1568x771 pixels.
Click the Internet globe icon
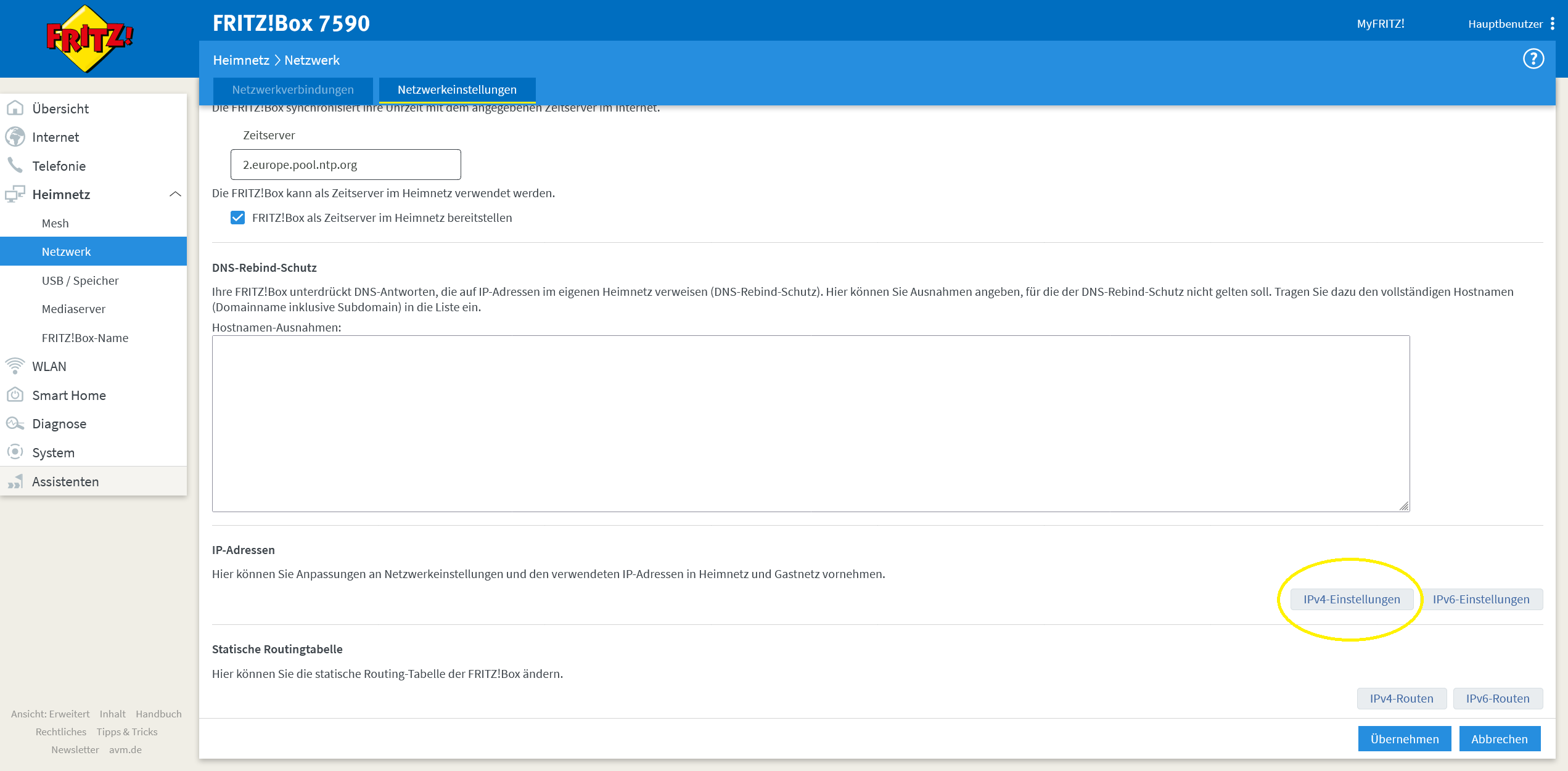click(15, 137)
